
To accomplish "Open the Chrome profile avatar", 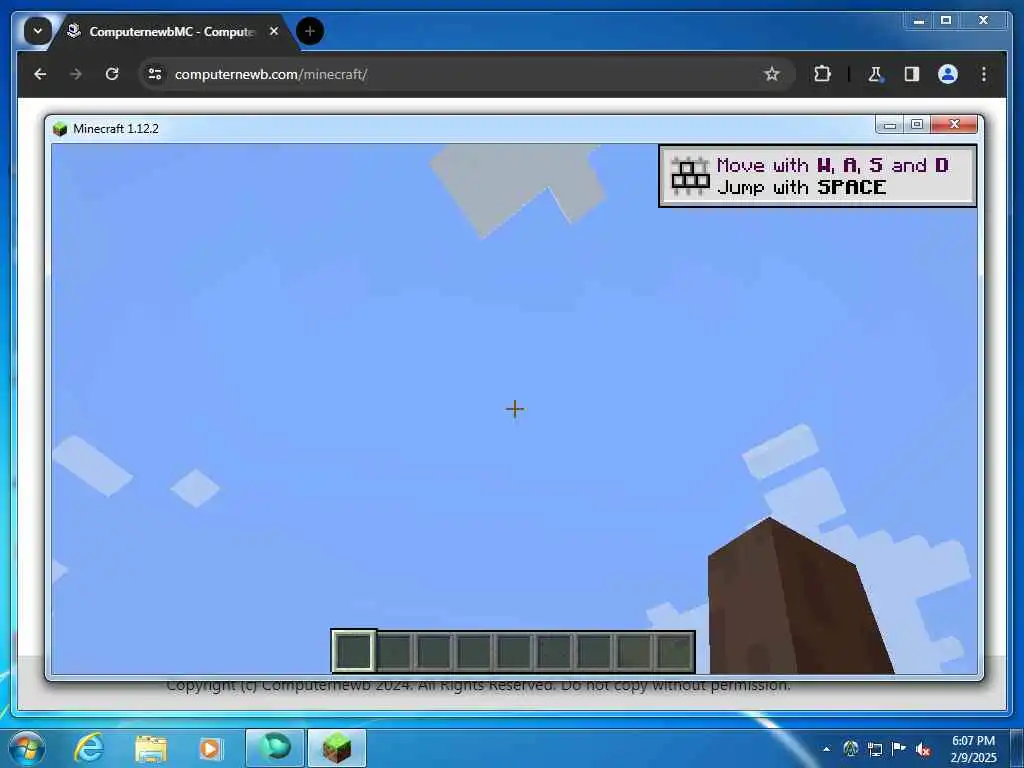I will 948,74.
